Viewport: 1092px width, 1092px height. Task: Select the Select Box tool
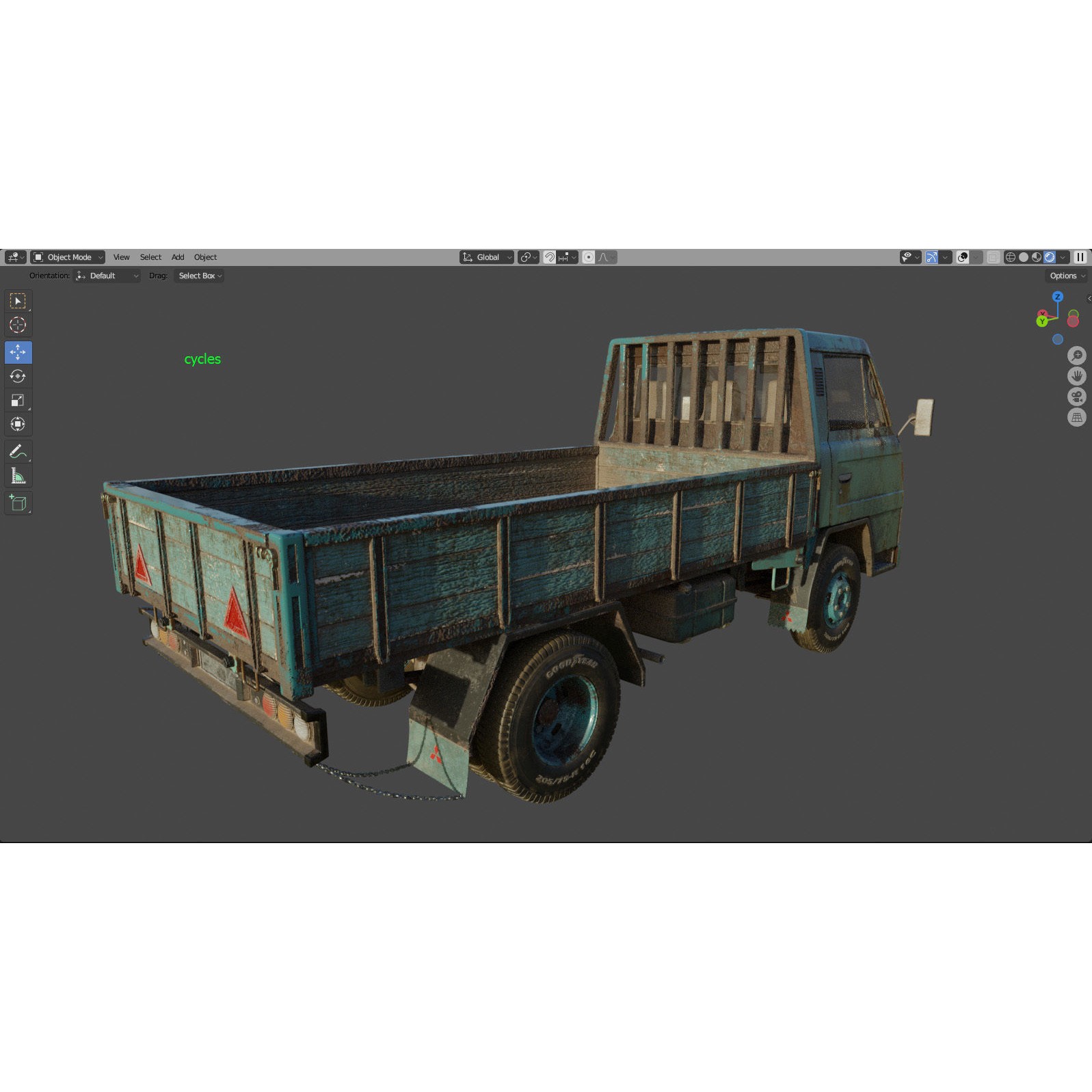point(18,301)
